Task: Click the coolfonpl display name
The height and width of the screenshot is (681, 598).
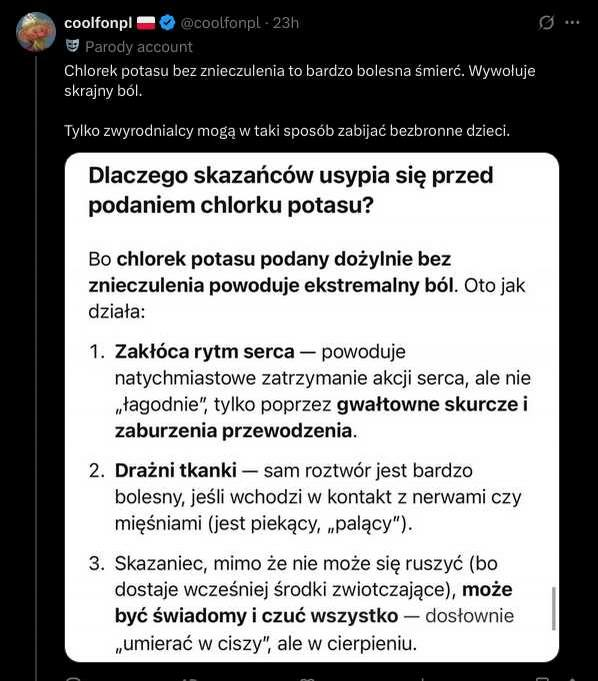Action: coord(98,23)
